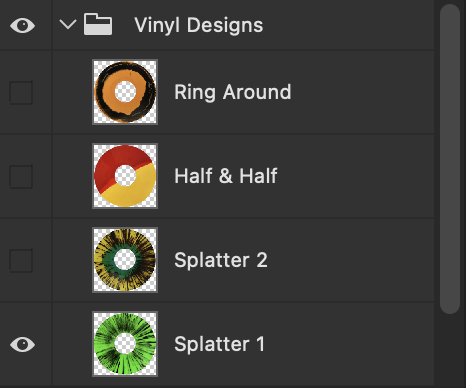Show the Ring Around layer visibility box
Screen dimensions: 466x388
pyautogui.click(x=21, y=92)
